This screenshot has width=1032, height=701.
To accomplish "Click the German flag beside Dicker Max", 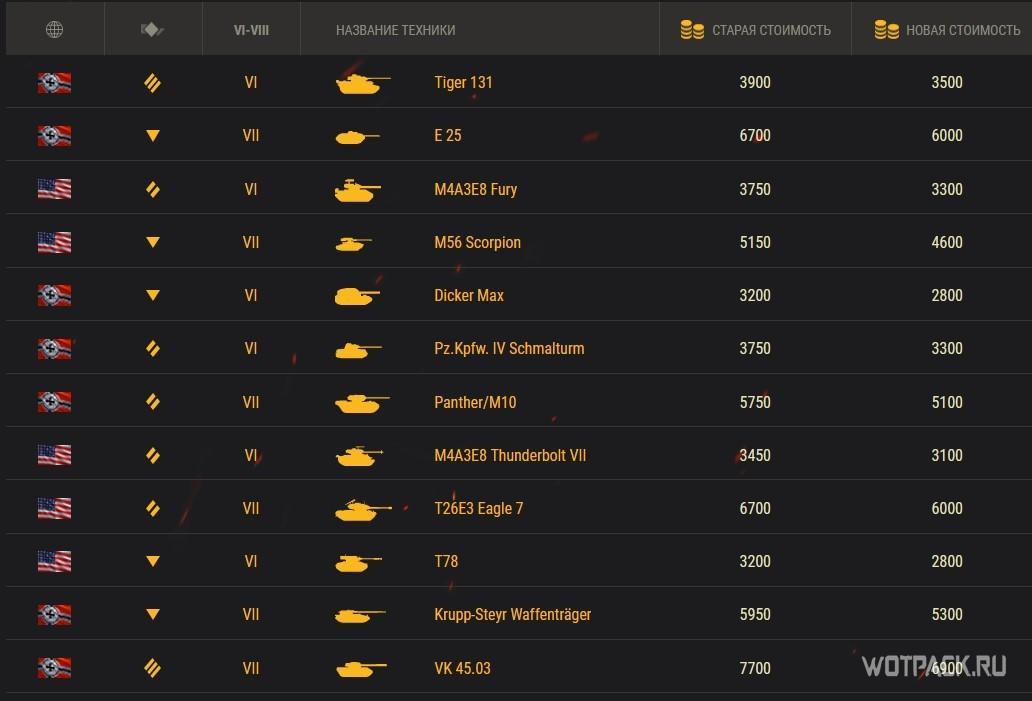I will [x=54, y=295].
